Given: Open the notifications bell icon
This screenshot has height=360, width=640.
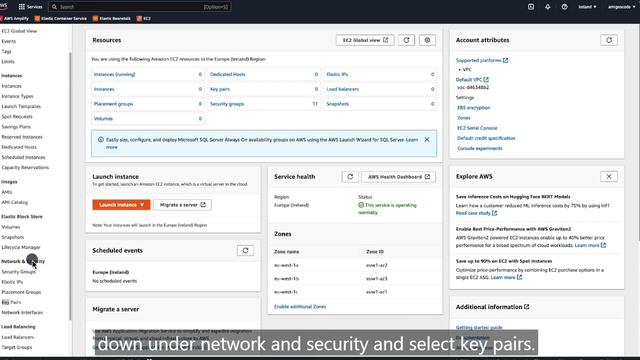Looking at the screenshot, I should click(x=547, y=7).
